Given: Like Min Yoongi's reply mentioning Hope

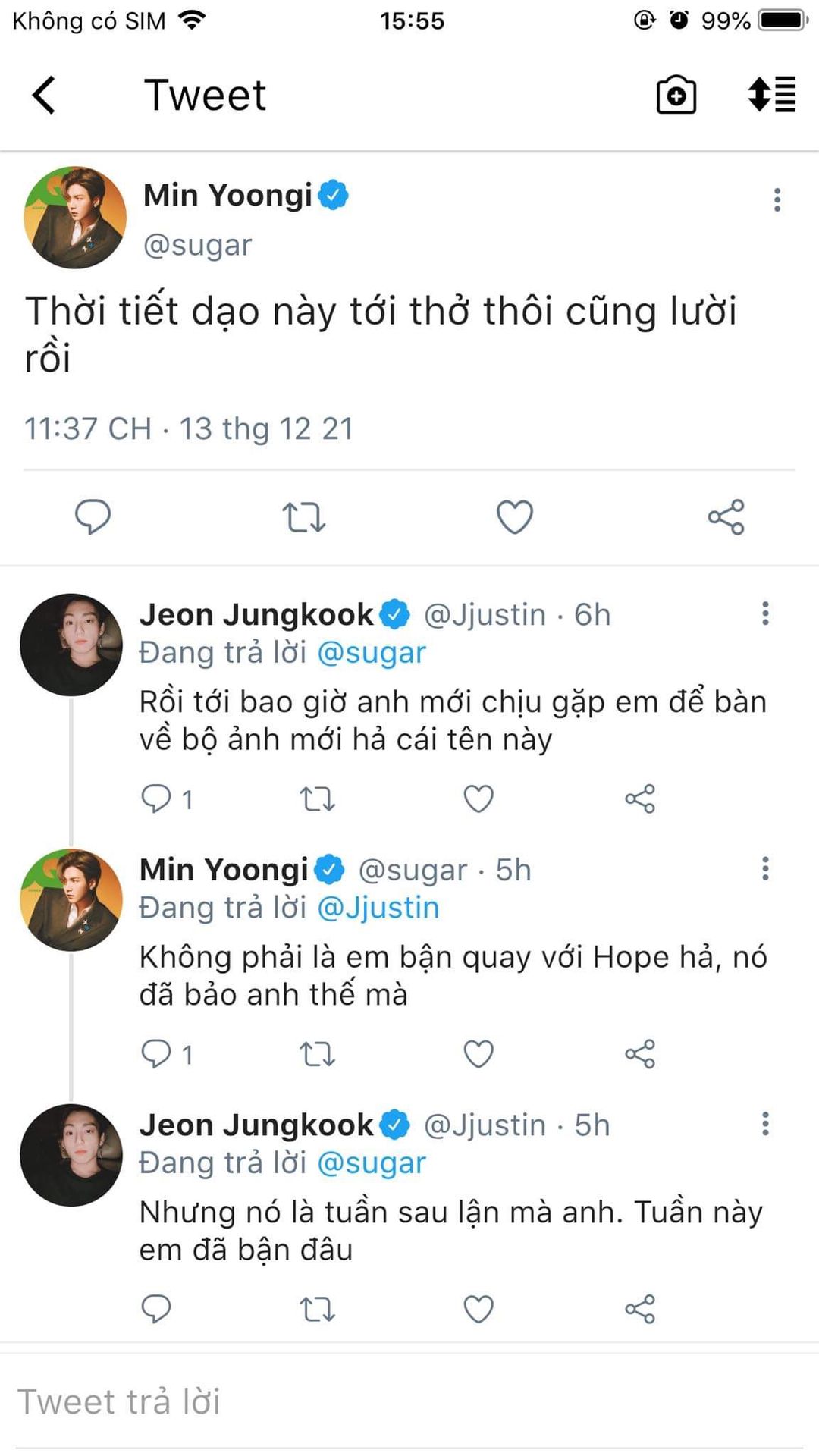Looking at the screenshot, I should coord(478,1054).
